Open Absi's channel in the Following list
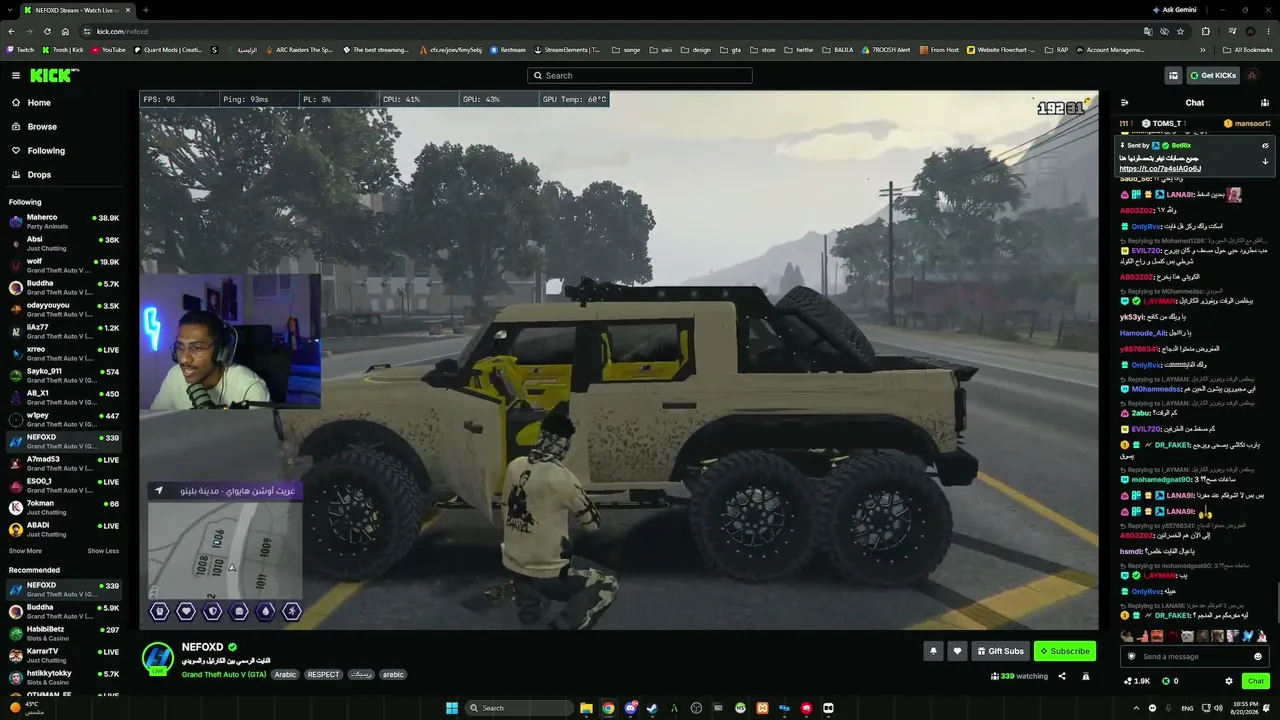The width and height of the screenshot is (1280, 720). (x=64, y=244)
